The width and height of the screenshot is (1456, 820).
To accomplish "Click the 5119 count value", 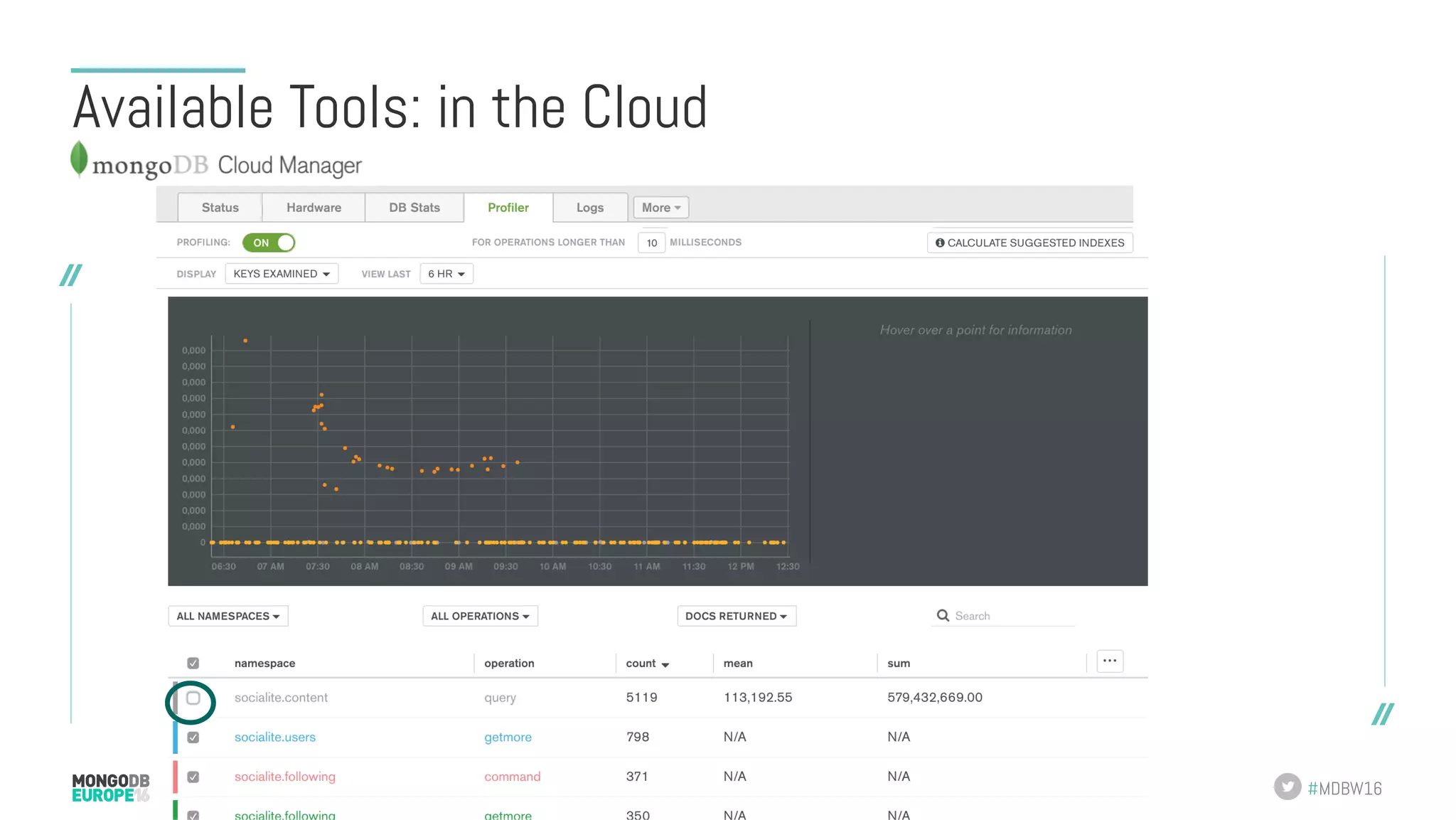I will point(641,698).
